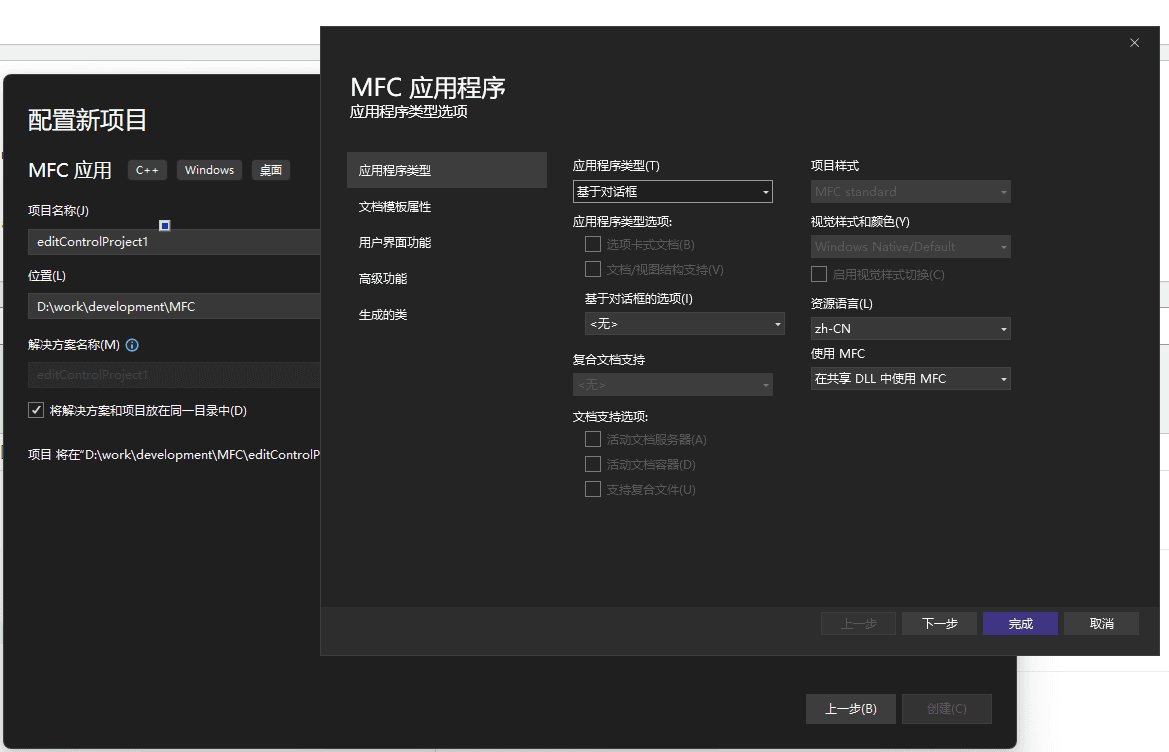Open the 应用程序类型(T) dropdown showing 基于对话框

(x=672, y=192)
